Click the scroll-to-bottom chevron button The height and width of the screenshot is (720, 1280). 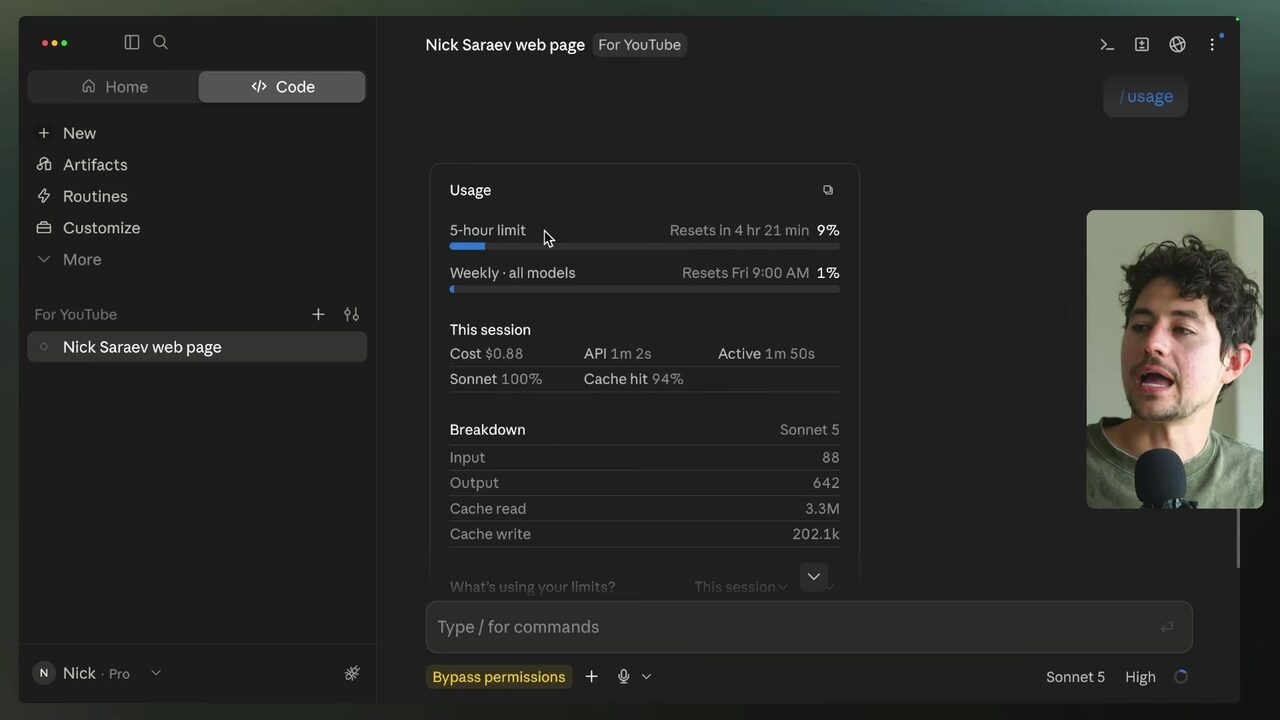point(814,576)
